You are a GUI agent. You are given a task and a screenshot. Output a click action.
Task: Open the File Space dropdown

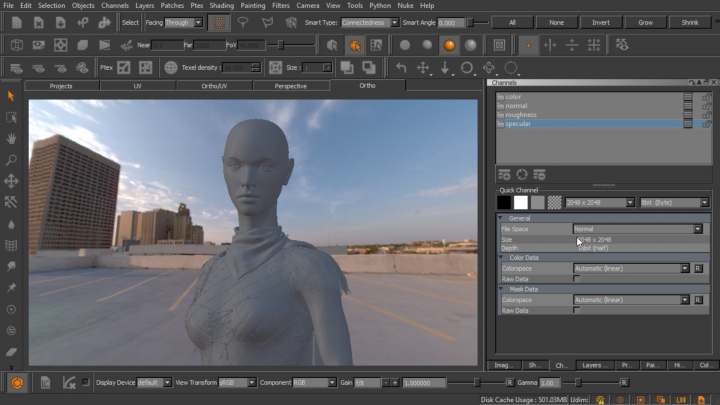(636, 229)
